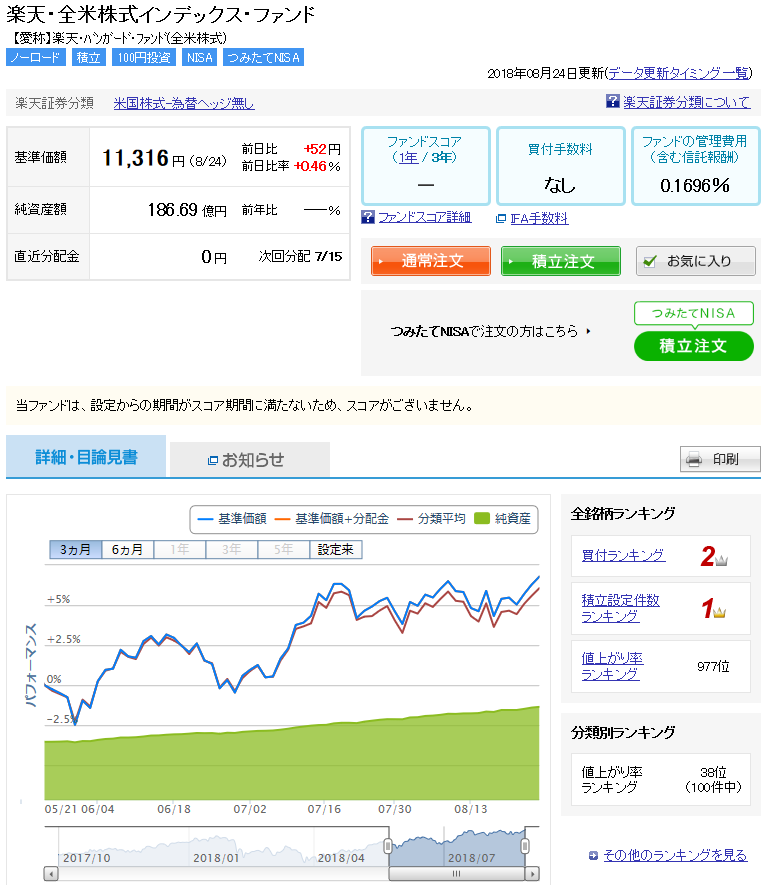The height and width of the screenshot is (885, 764).
Task: Click the 買付手数料 なし box
Action: click(561, 166)
